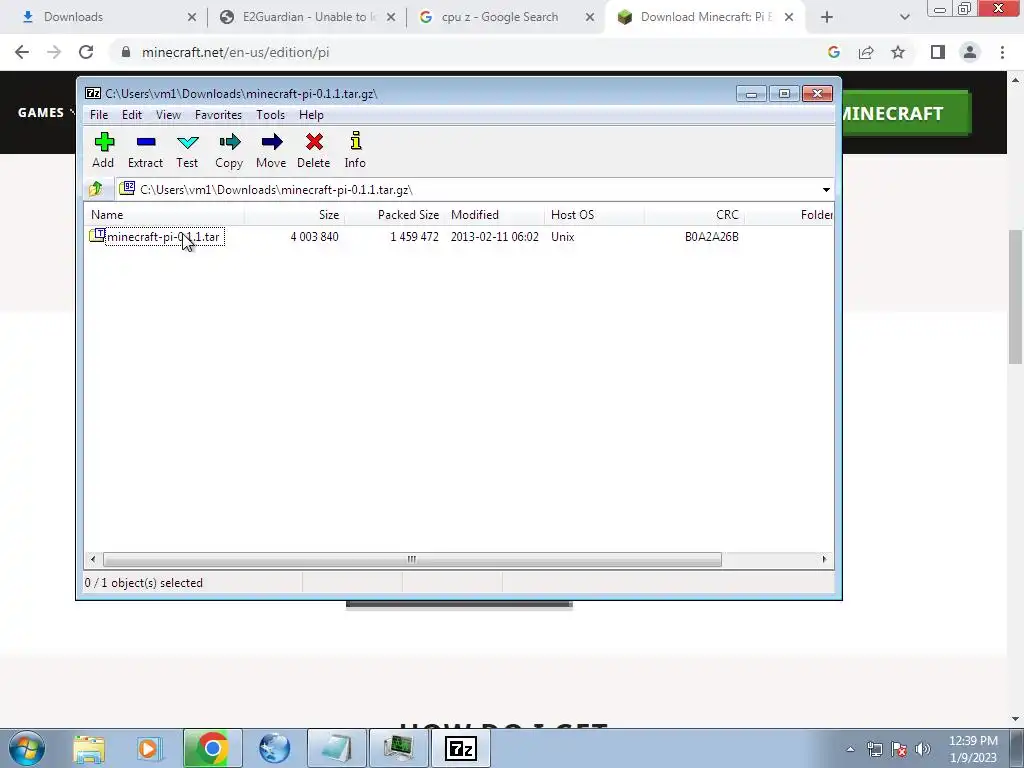Viewport: 1024px width, 768px height.
Task: Open the Tools menu
Action: tap(270, 115)
